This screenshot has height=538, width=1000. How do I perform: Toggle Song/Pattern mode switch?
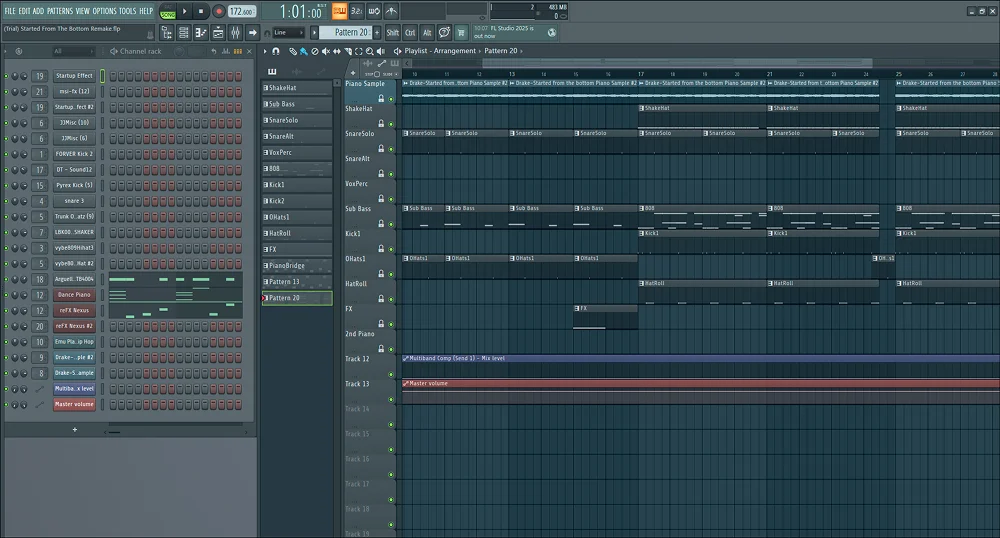168,11
